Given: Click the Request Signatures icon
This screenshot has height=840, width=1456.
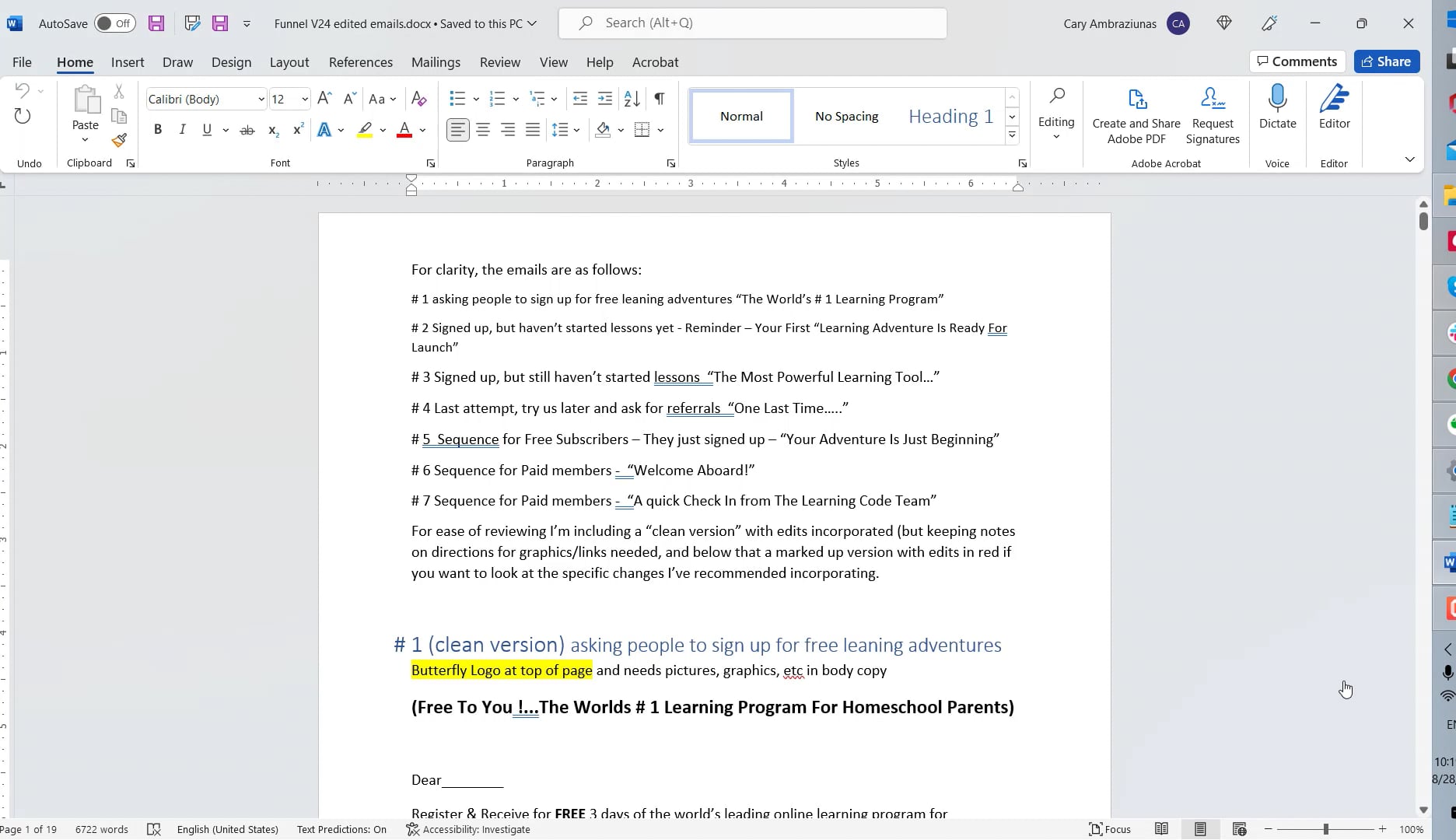Looking at the screenshot, I should [1212, 113].
